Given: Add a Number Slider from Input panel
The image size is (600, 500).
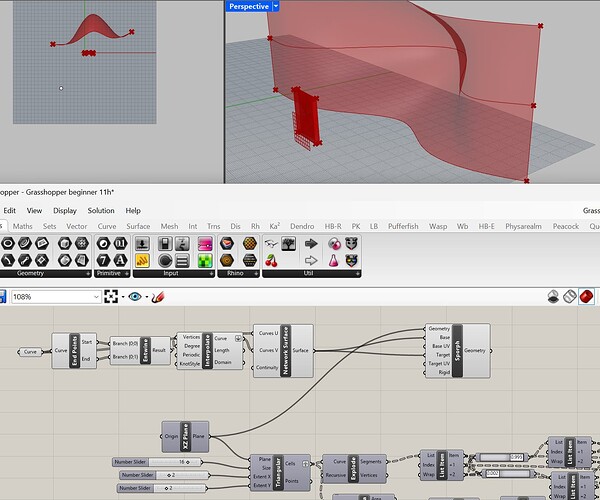Looking at the screenshot, I should [142, 243].
